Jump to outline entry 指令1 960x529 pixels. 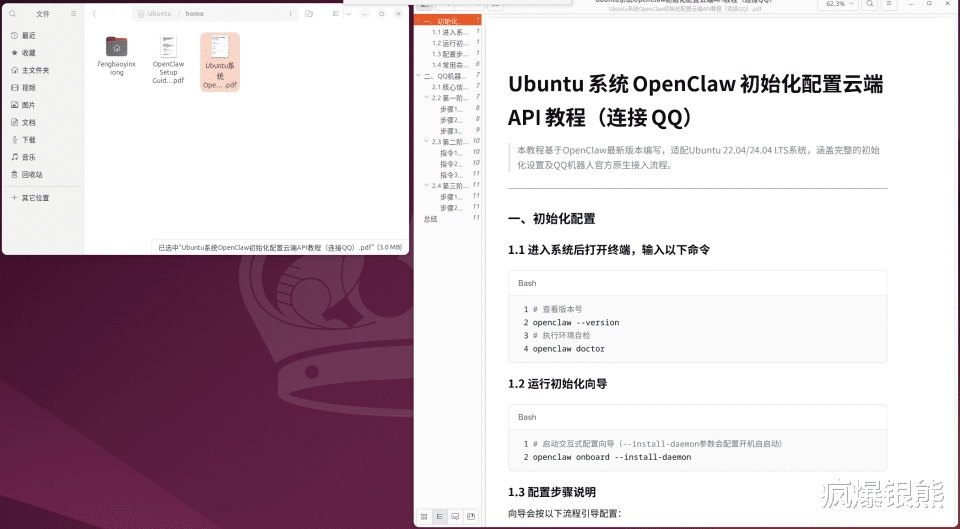(452, 153)
